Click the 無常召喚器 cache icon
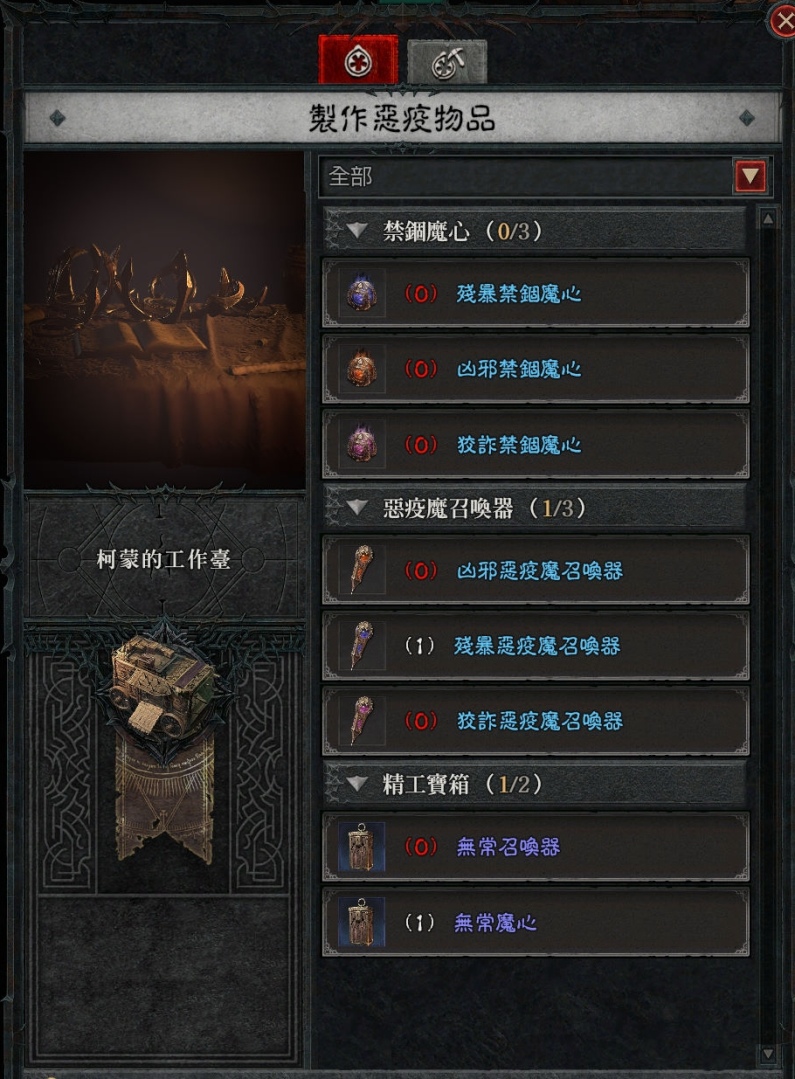The image size is (795, 1079). click(x=362, y=846)
